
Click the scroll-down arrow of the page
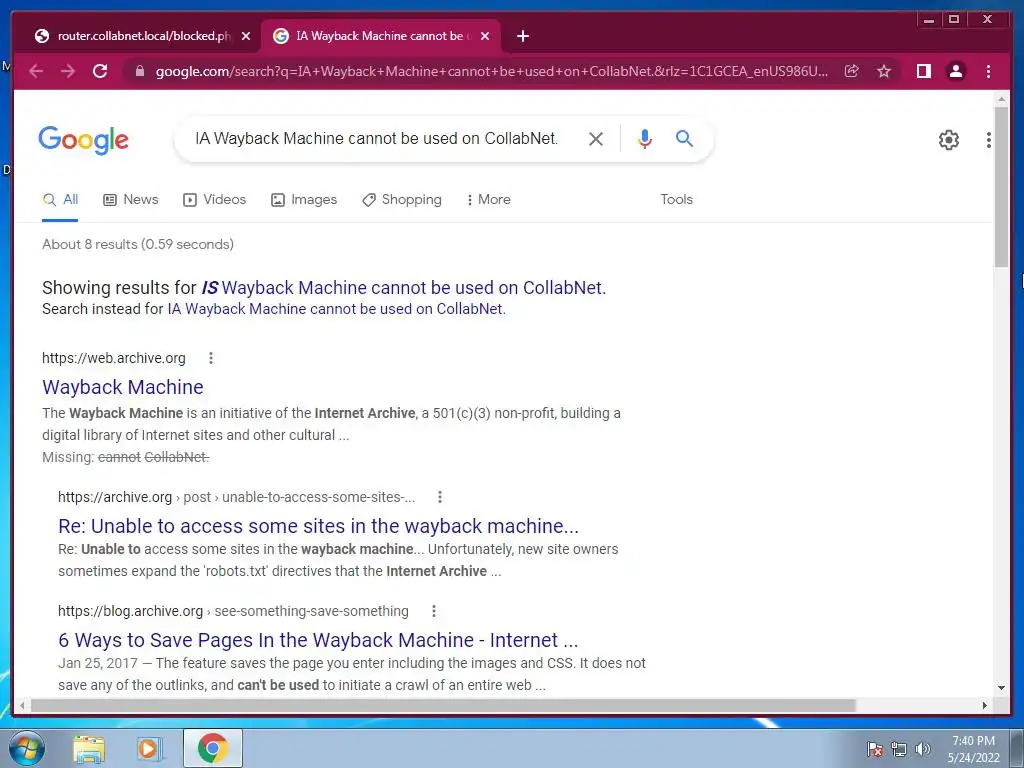coord(1001,688)
